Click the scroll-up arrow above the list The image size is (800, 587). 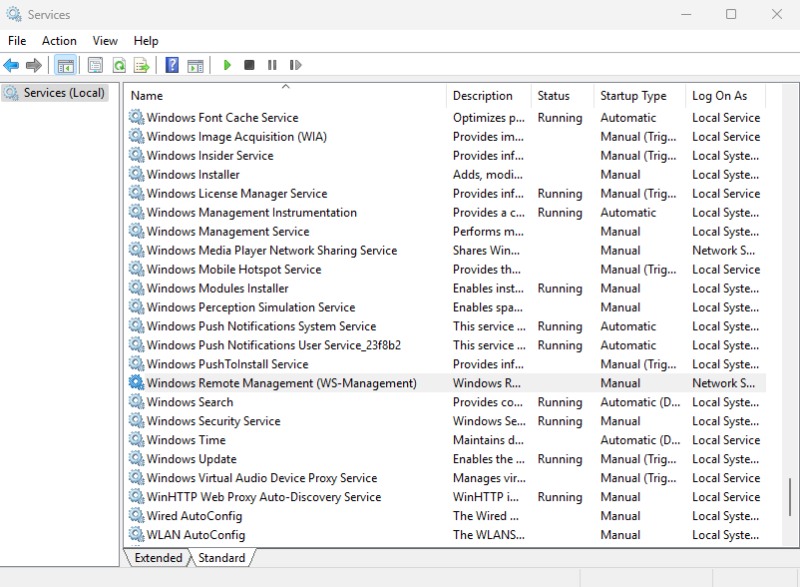[x=285, y=86]
